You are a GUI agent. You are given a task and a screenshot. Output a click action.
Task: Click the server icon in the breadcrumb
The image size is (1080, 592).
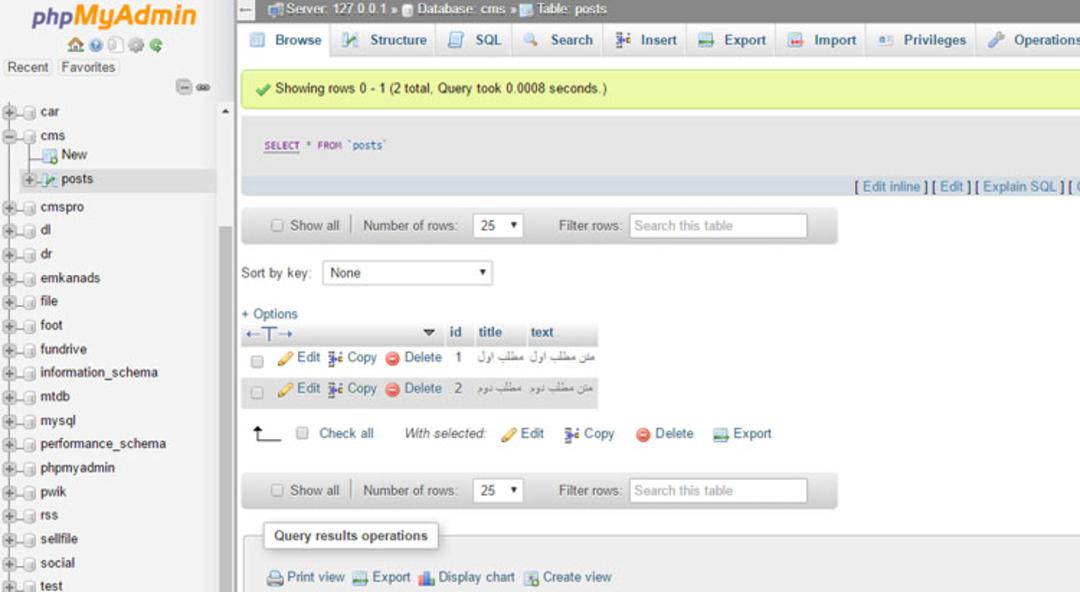(x=276, y=10)
